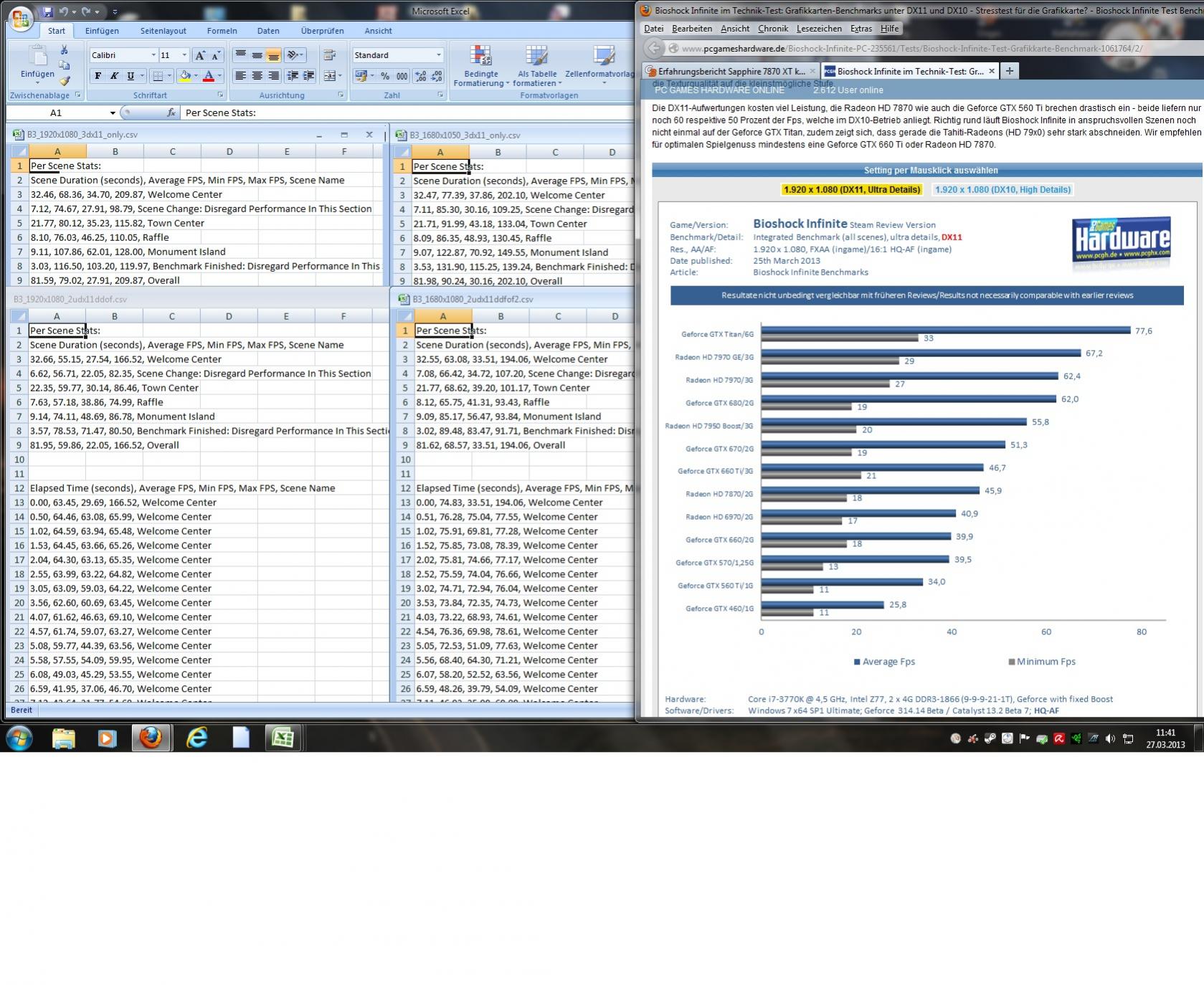Select 1.920 x 1.080 (DX10, High Details) setting

point(1002,189)
